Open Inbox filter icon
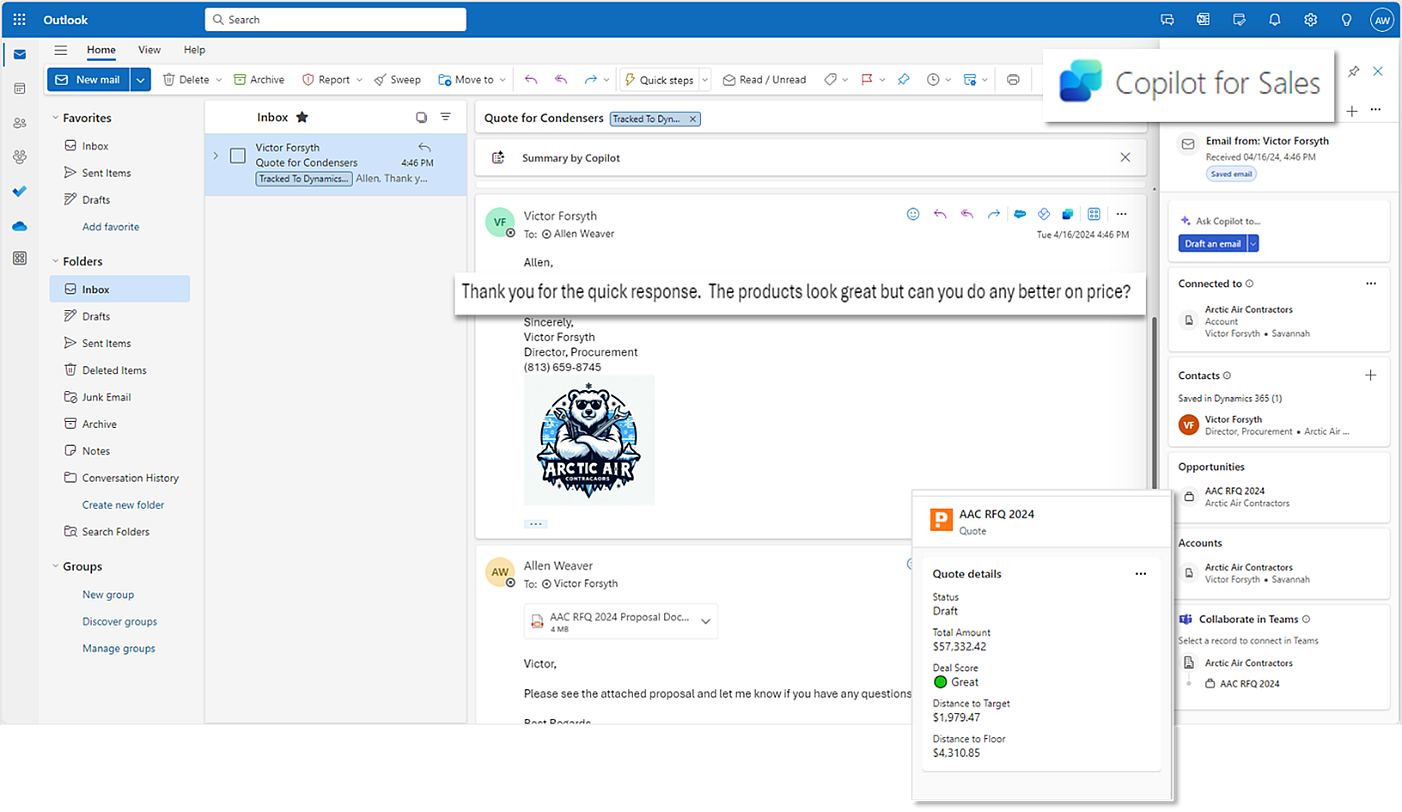This screenshot has width=1402, height=812. pyautogui.click(x=446, y=117)
